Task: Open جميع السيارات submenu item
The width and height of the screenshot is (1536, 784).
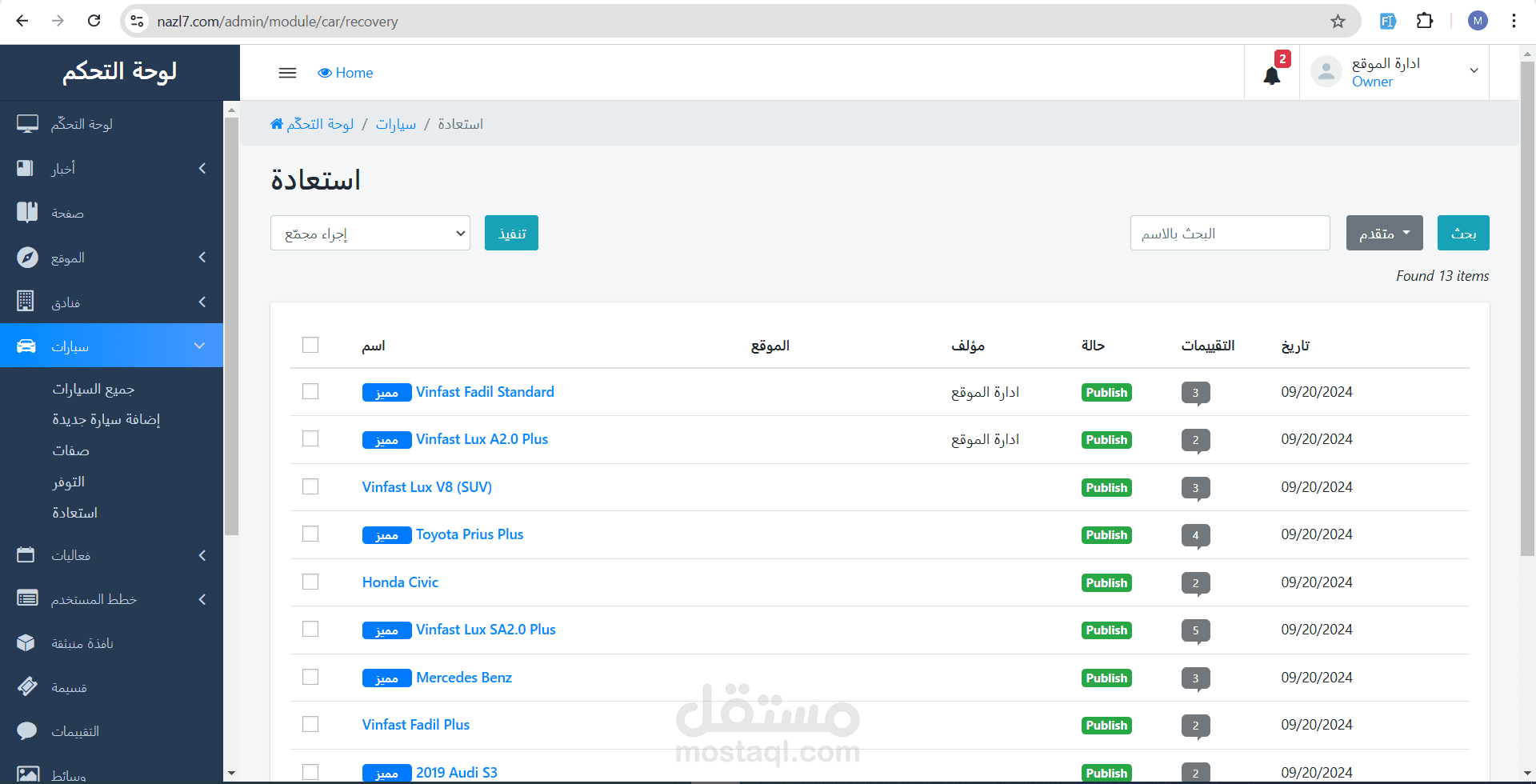Action: [x=94, y=389]
